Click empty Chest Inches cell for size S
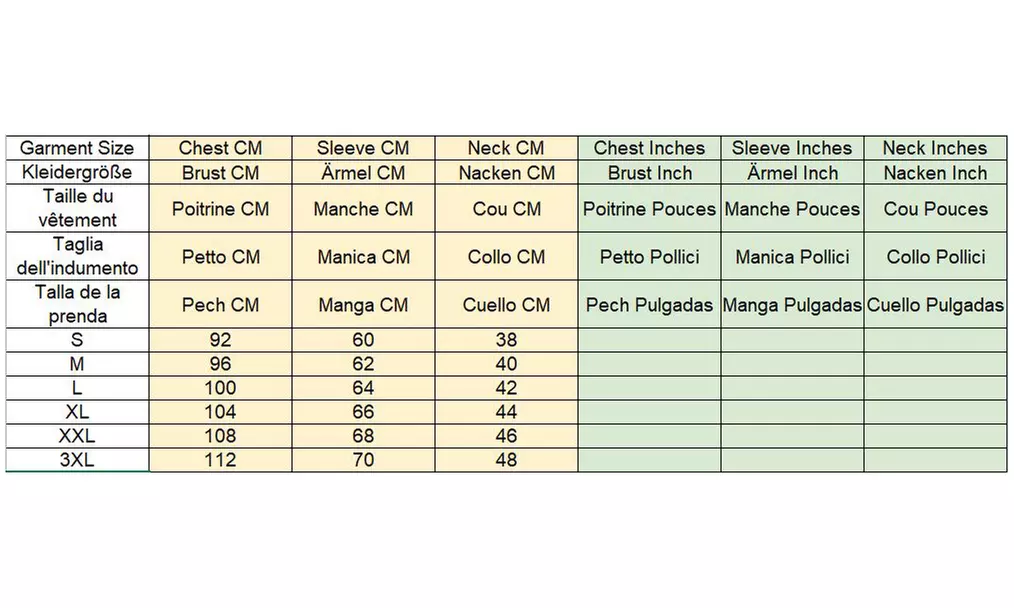This screenshot has width=1014, height=608. coord(649,340)
